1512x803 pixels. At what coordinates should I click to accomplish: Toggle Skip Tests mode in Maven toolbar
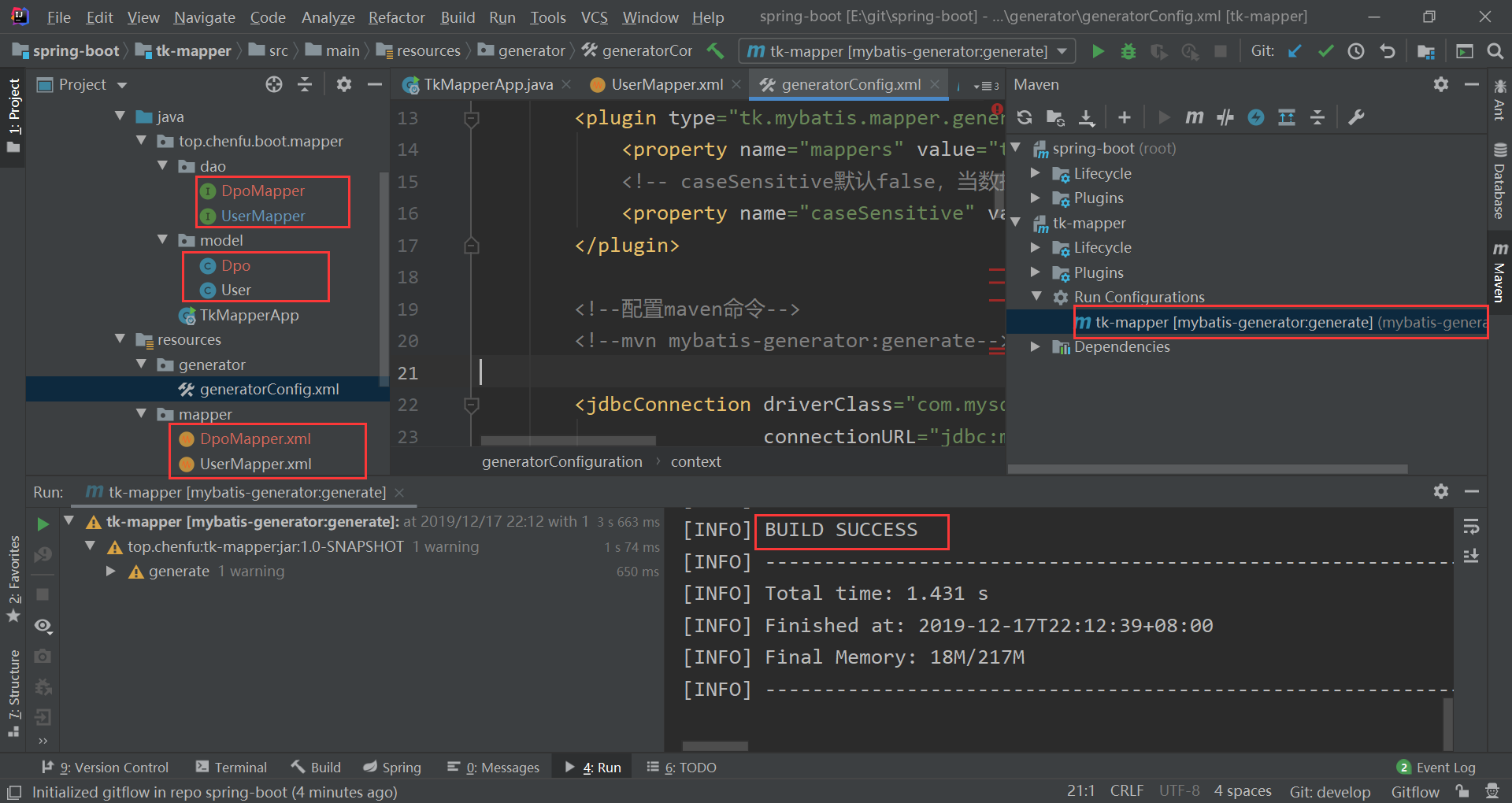(x=1256, y=117)
